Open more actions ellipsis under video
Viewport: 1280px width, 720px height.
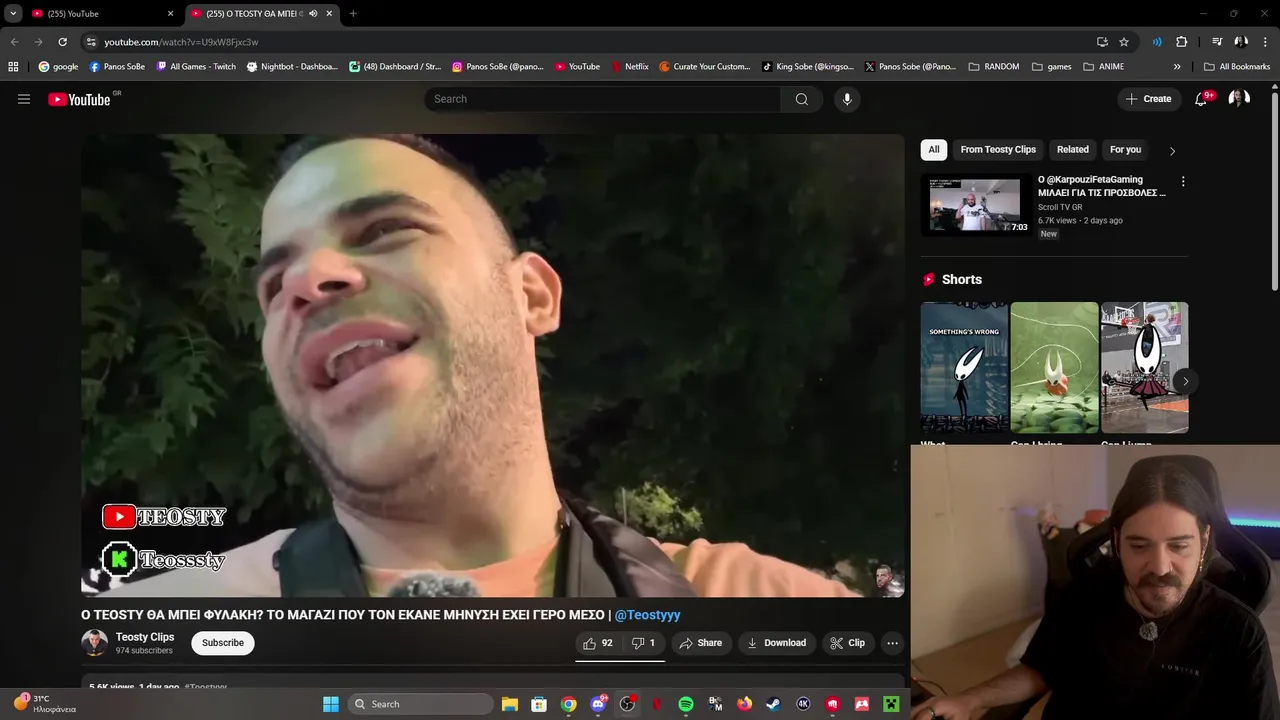(892, 643)
